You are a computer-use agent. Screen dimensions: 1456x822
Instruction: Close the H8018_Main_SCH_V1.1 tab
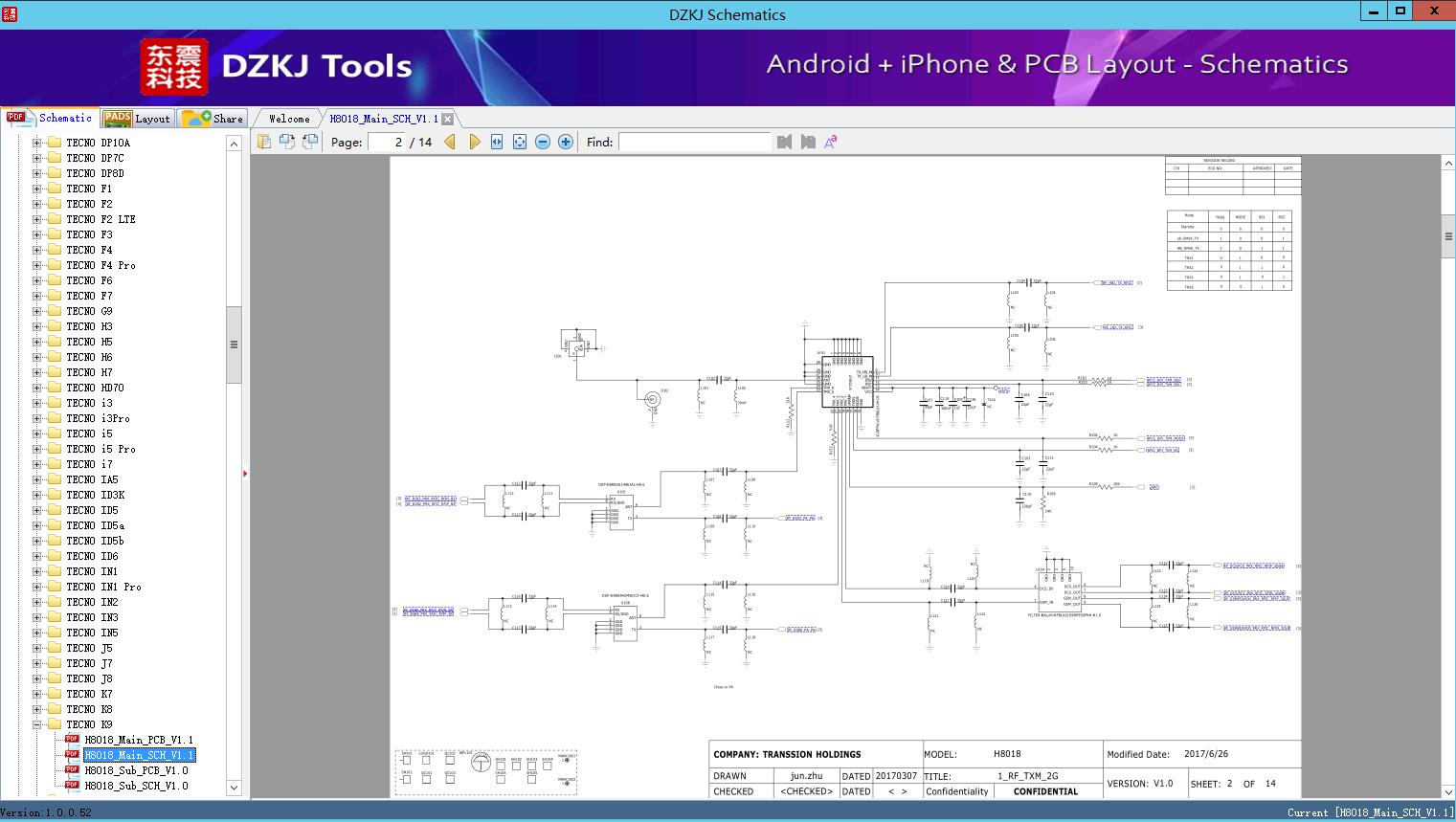(x=448, y=120)
